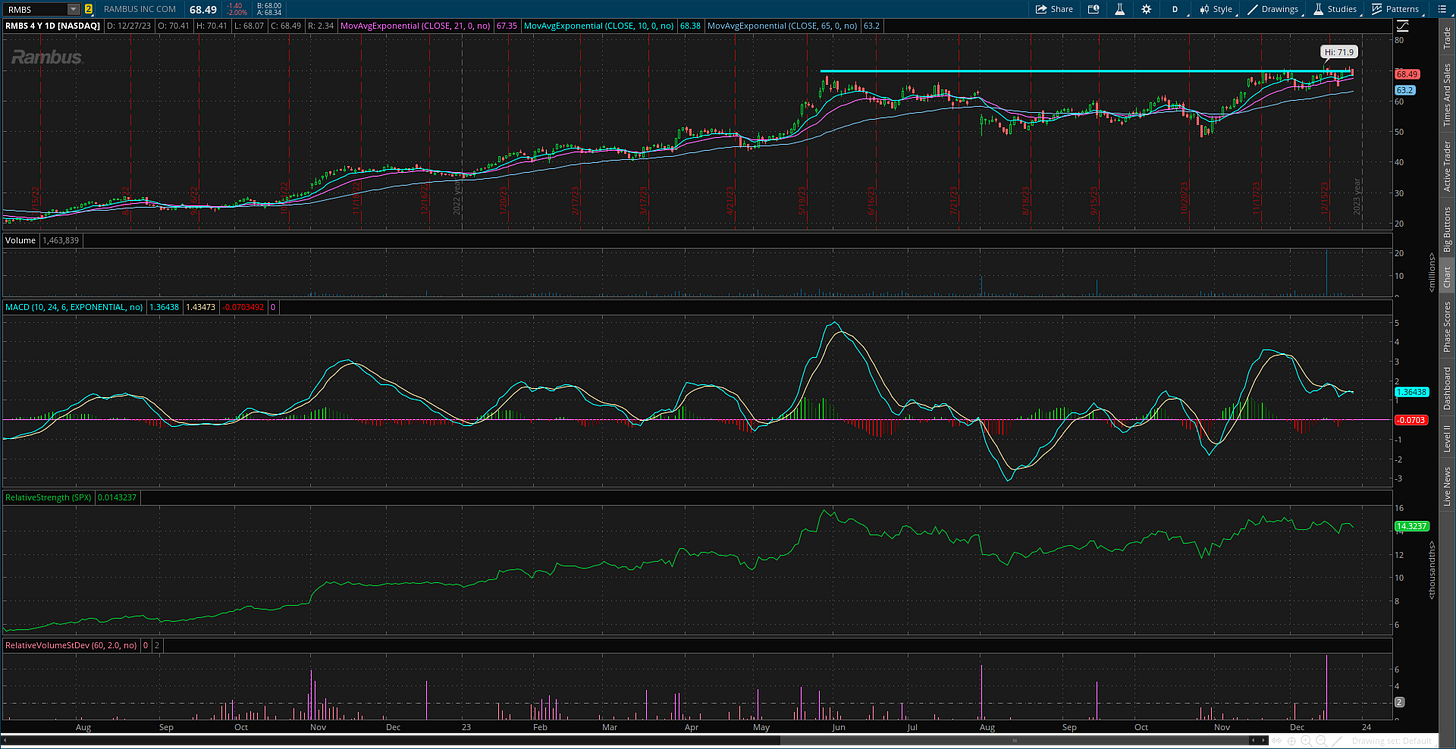The width and height of the screenshot is (1456, 749).
Task: Open the list options menu icon
Action: click(x=1442, y=8)
